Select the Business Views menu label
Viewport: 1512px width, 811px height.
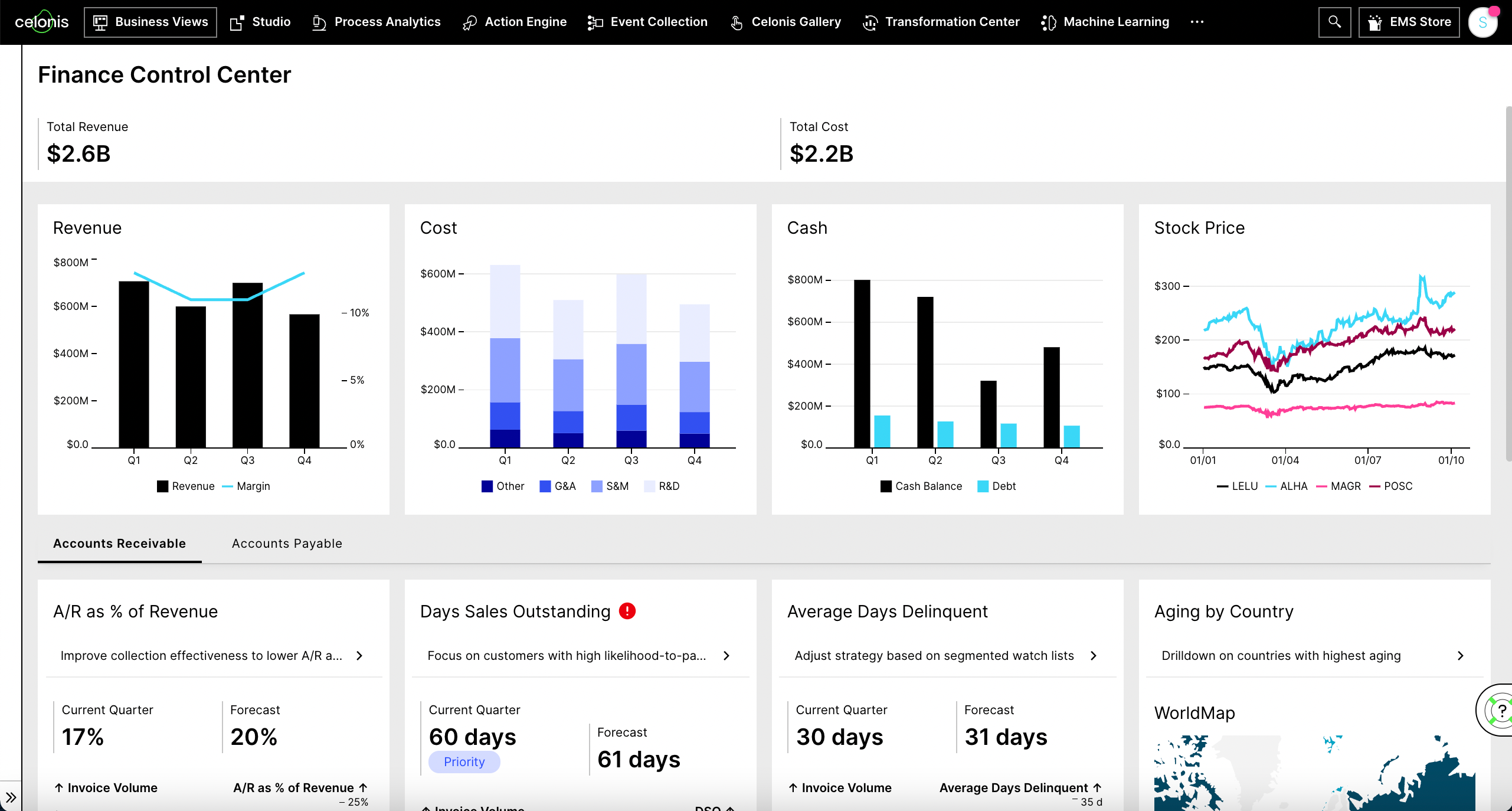click(x=162, y=22)
